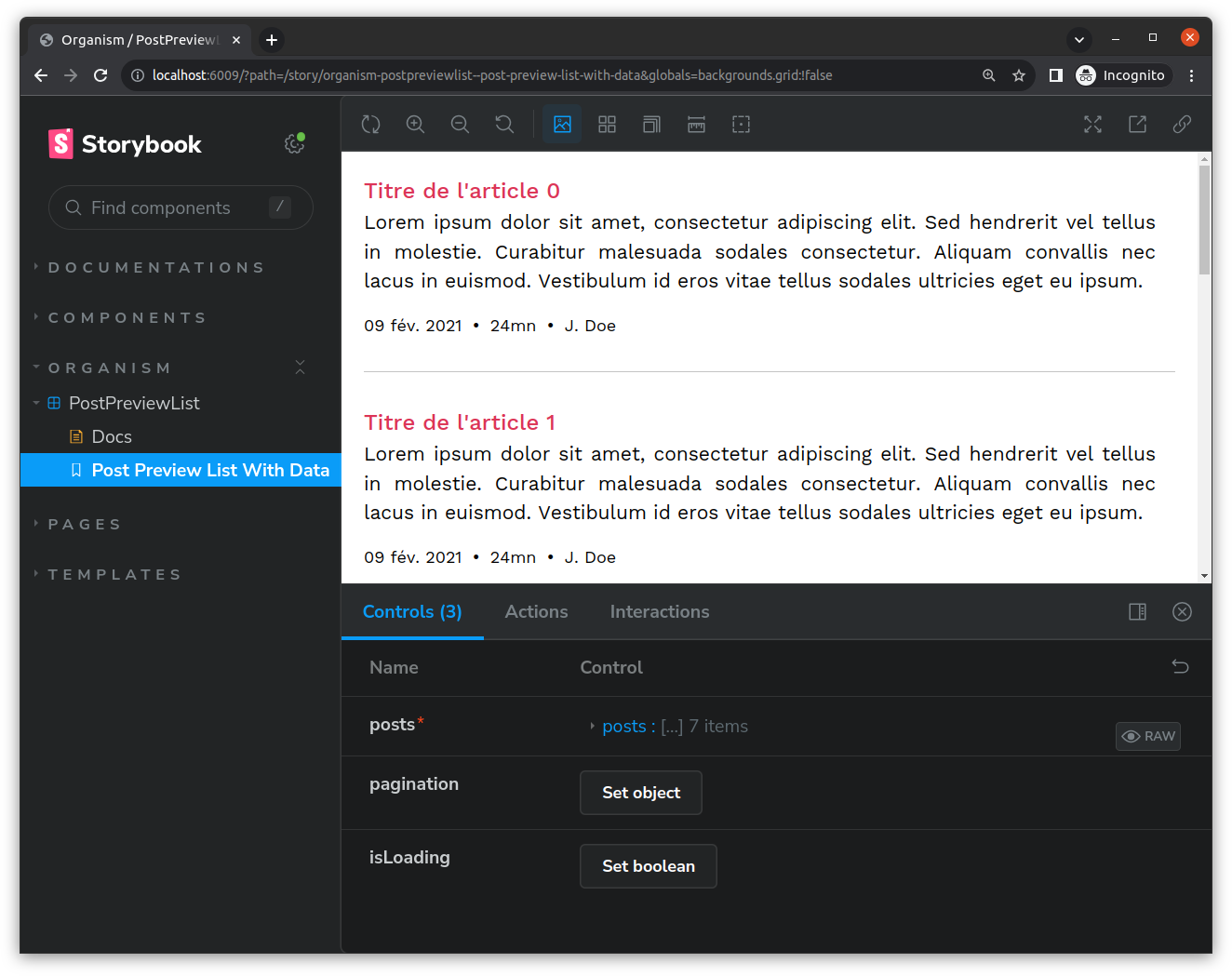Go fullscreen with the canvas
Screen dimensions: 1232x976
point(1092,124)
